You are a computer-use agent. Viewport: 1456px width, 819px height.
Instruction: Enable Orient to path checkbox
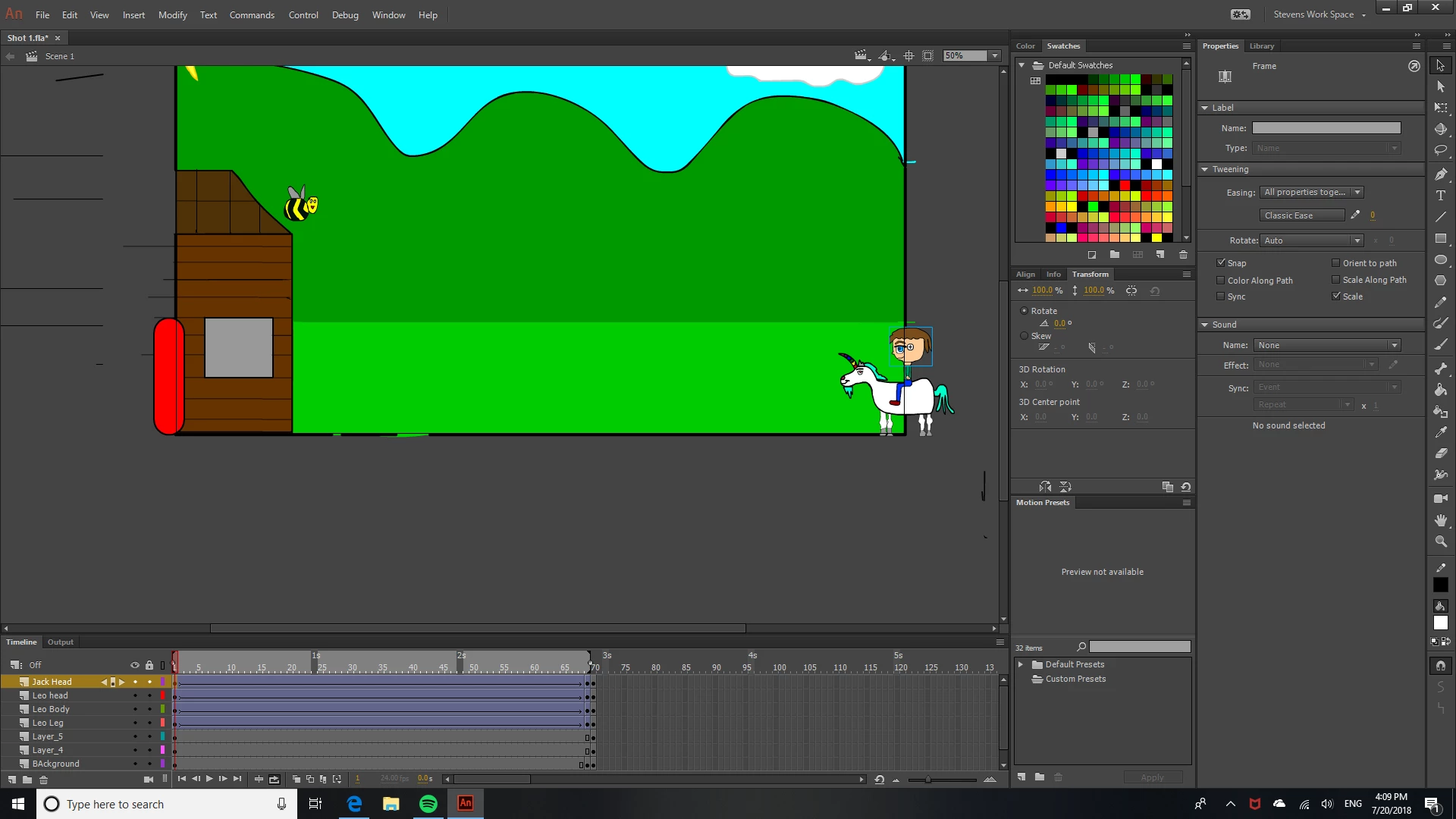(1335, 262)
